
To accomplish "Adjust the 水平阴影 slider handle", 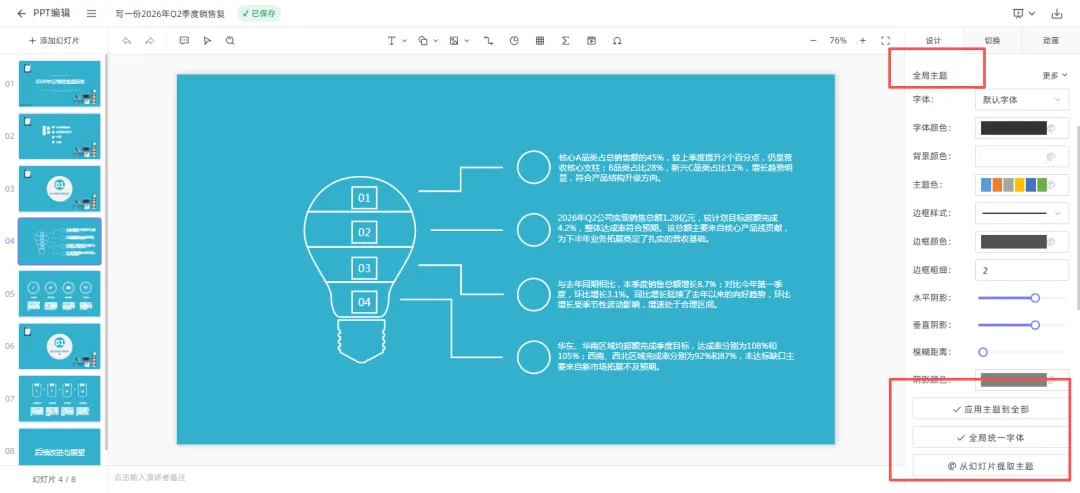I will (1035, 297).
